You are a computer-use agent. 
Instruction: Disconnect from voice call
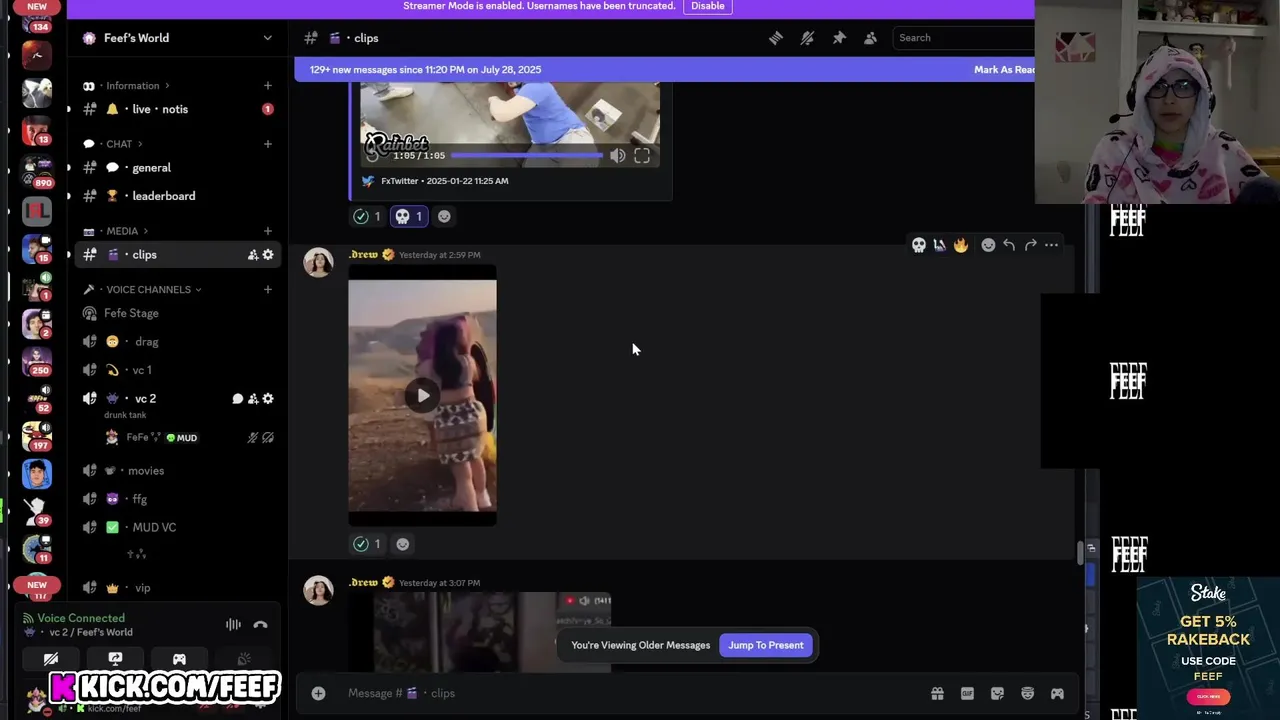[260, 625]
